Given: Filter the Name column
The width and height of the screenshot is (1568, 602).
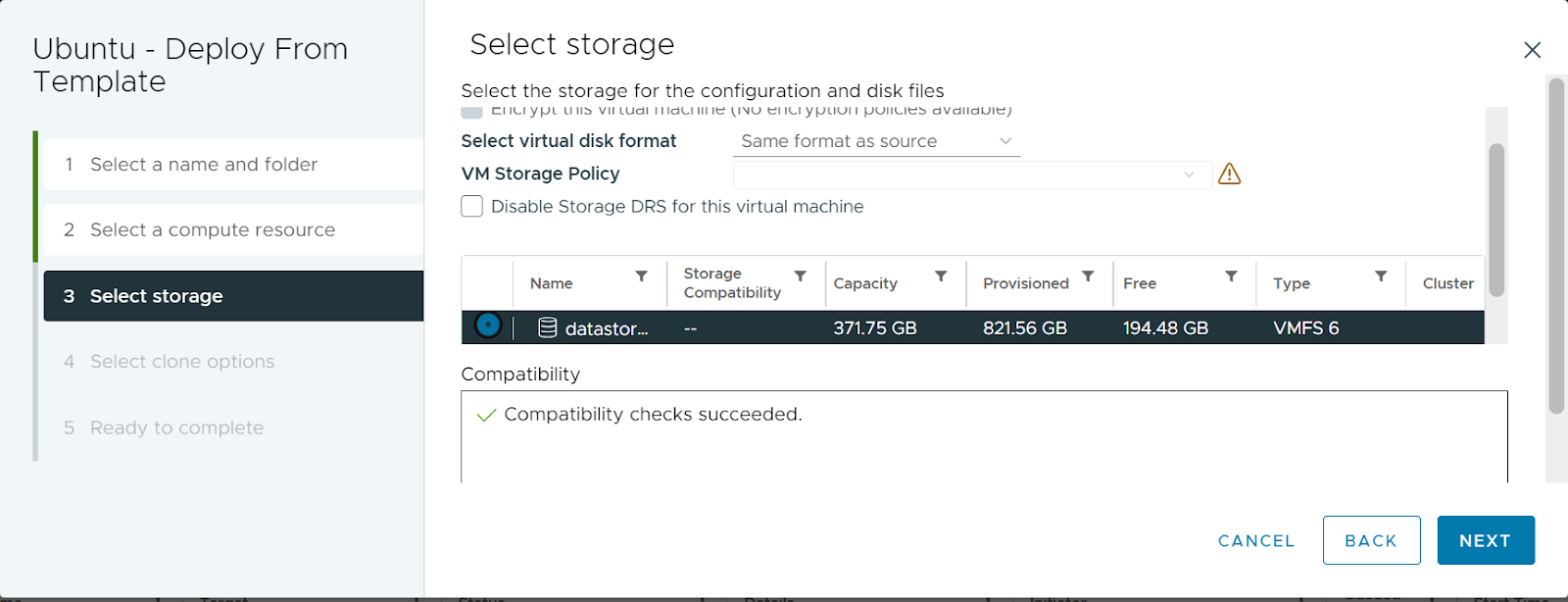Looking at the screenshot, I should pos(642,276).
